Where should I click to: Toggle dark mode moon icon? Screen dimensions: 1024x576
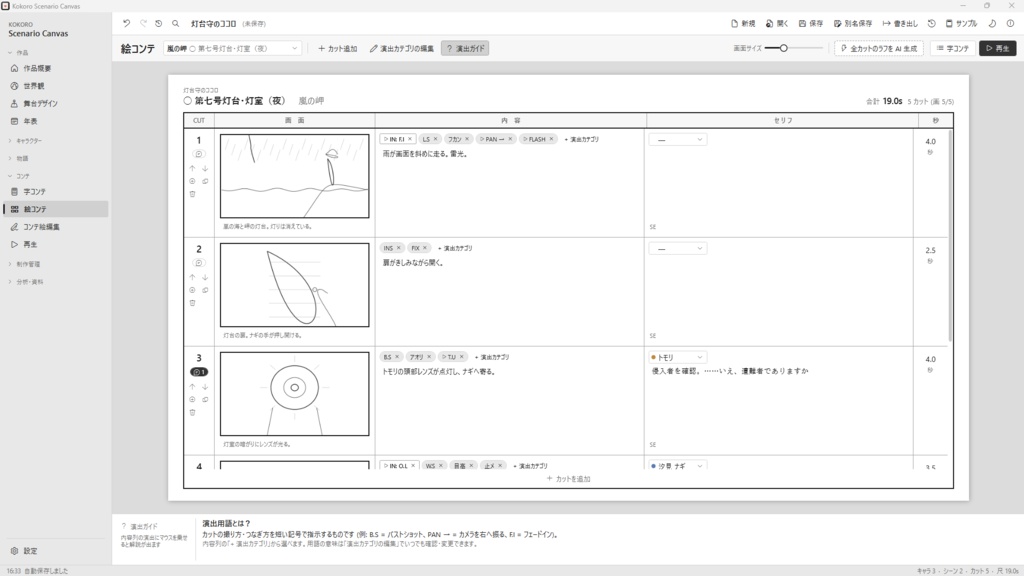992,24
